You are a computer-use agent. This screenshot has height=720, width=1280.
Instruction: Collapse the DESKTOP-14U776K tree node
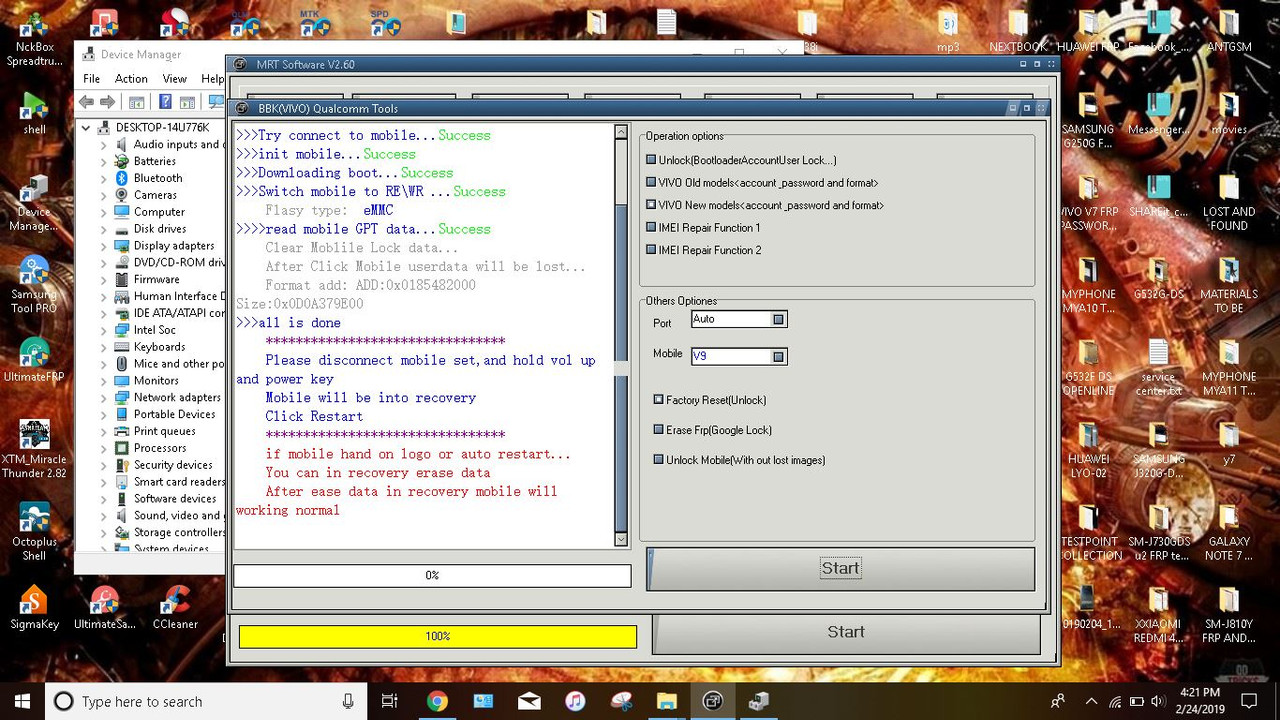point(86,128)
